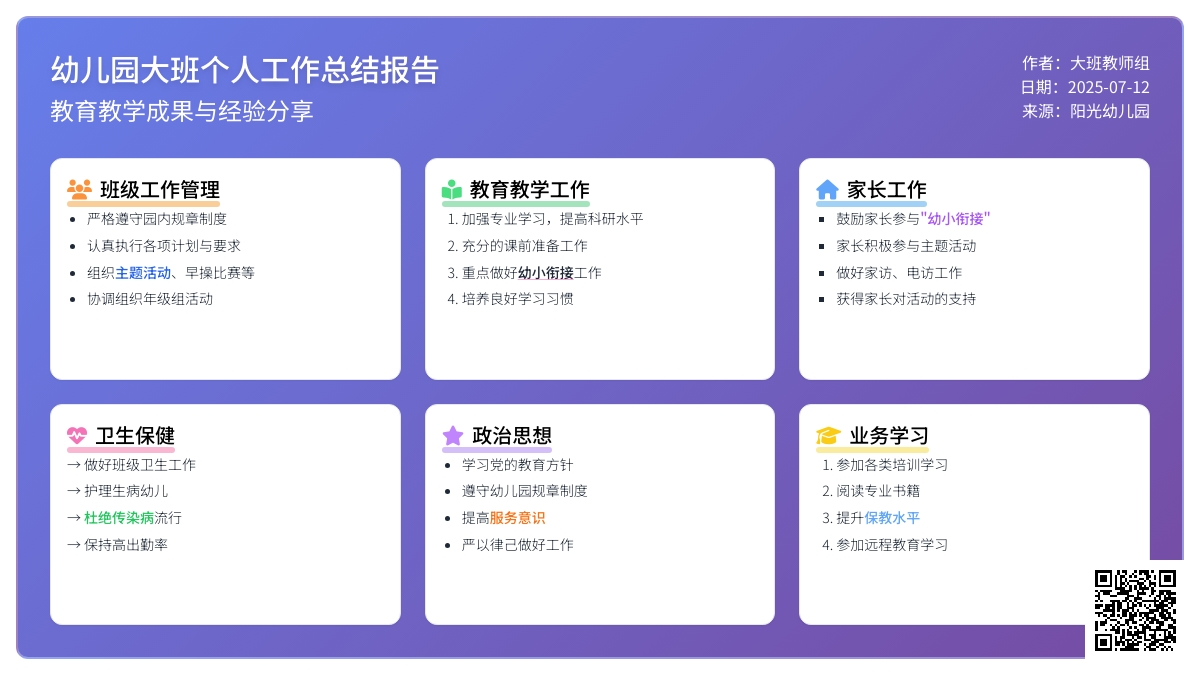Click the line → 保持高出勤率

(x=117, y=544)
